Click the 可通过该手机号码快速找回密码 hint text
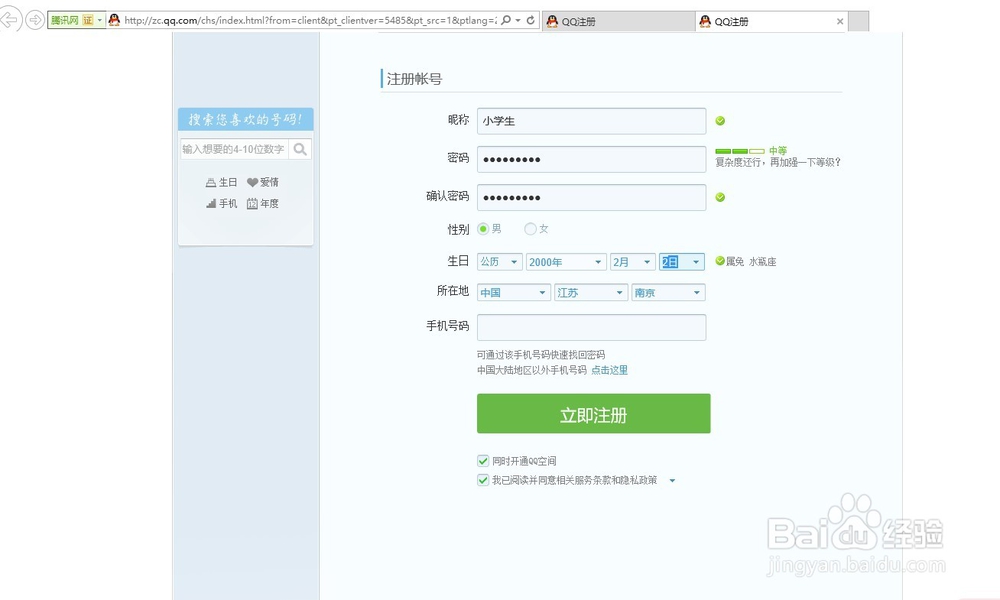The image size is (1000, 600). coord(541,355)
